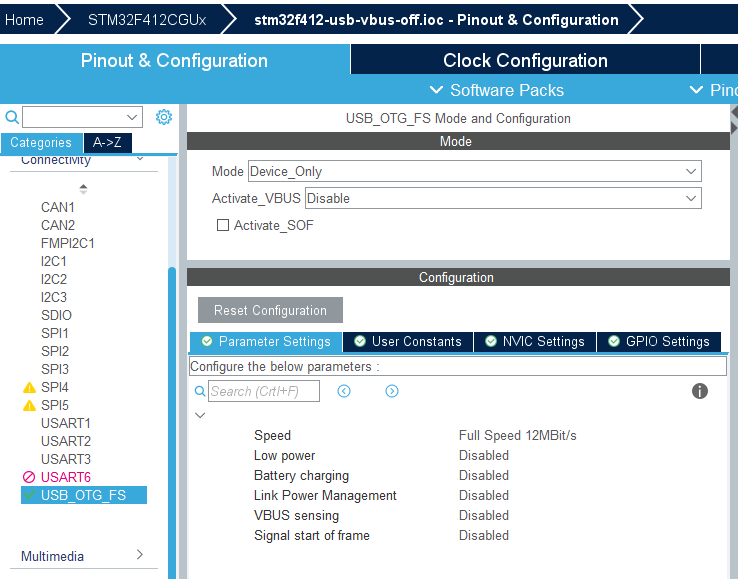Click the stm32f412-usb-vbus-off.ioc breadcrumb

pos(436,20)
